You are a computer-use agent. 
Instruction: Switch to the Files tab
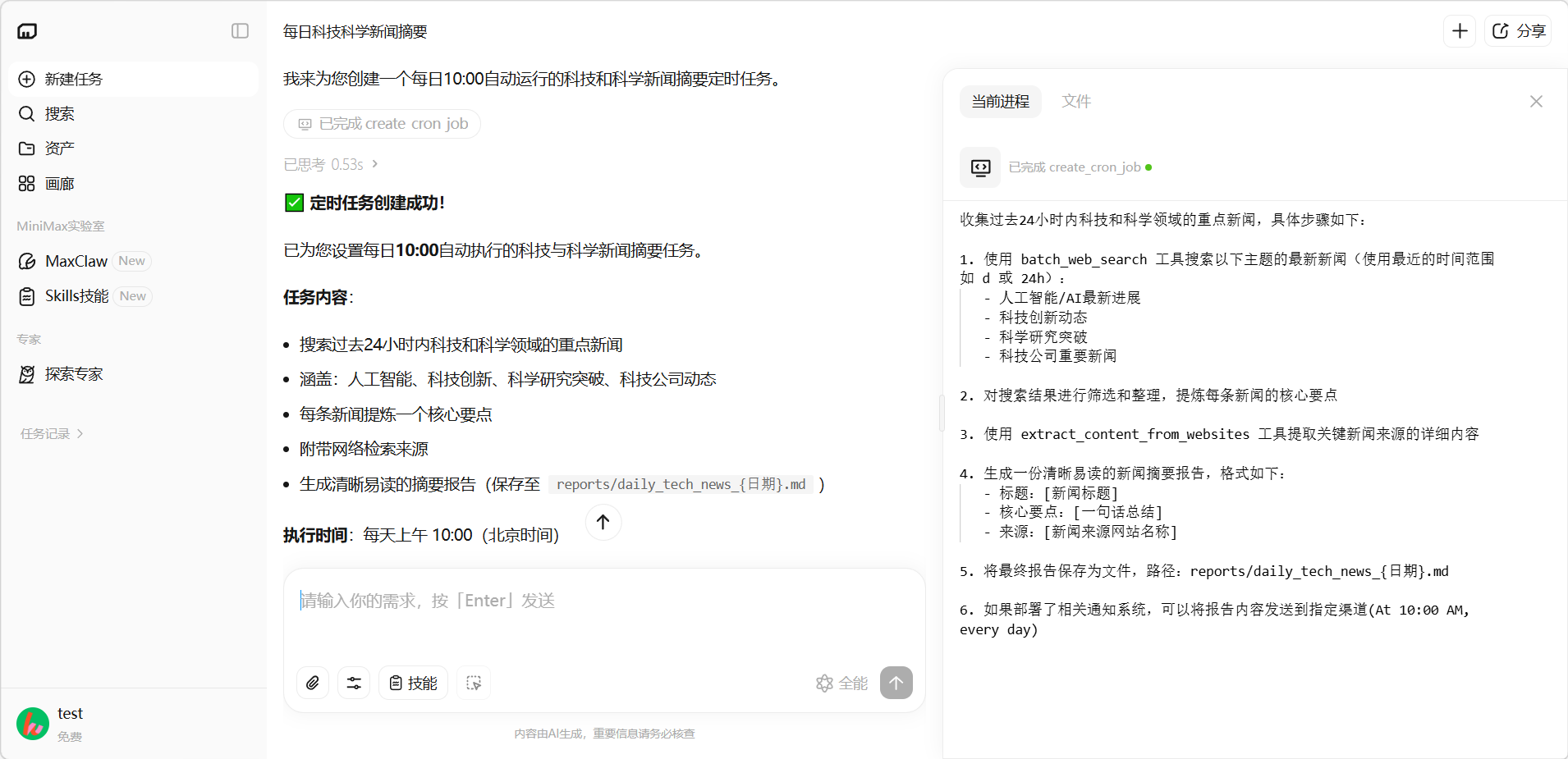click(1075, 102)
